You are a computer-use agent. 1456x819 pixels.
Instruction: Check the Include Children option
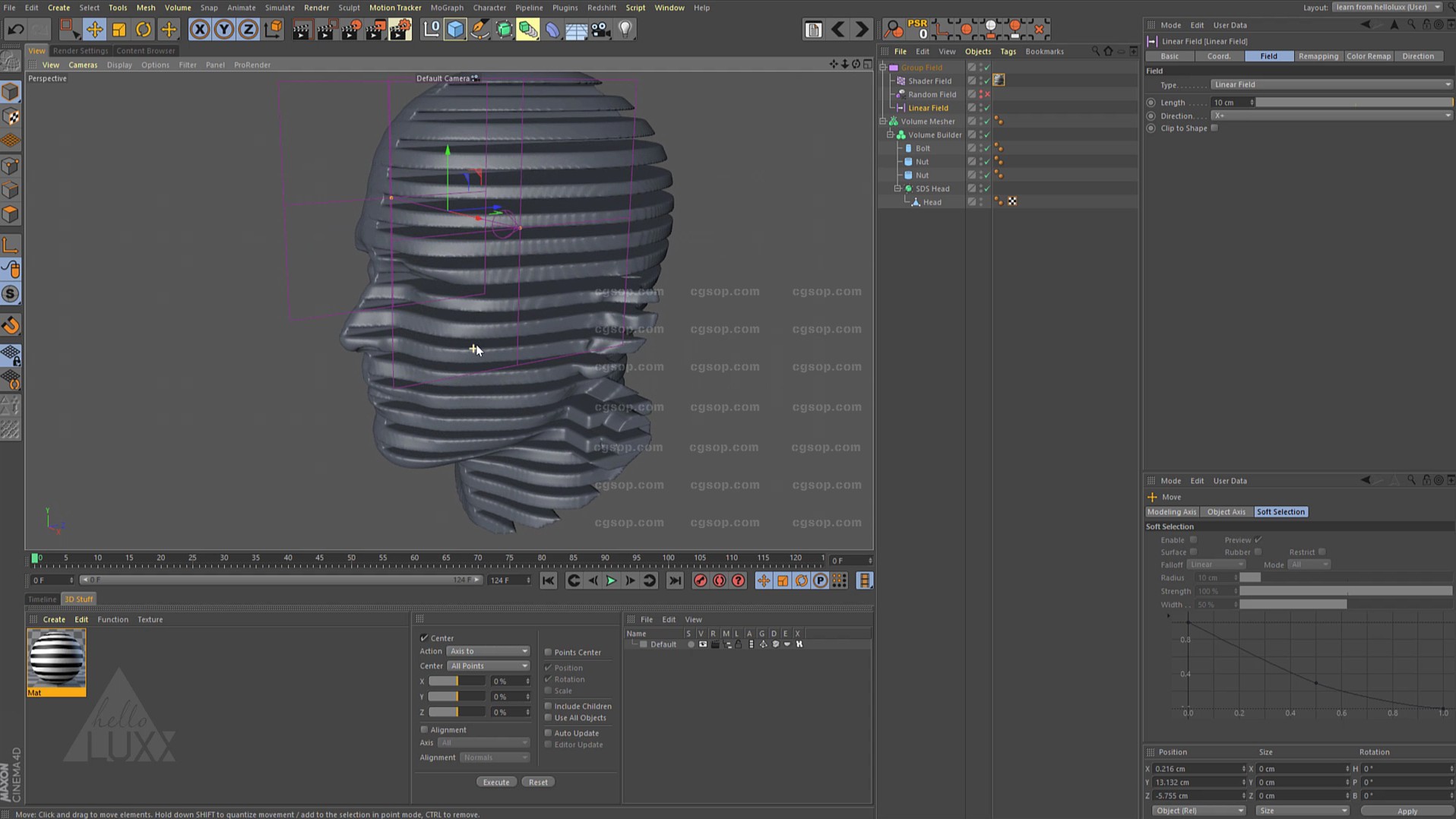pyautogui.click(x=548, y=706)
